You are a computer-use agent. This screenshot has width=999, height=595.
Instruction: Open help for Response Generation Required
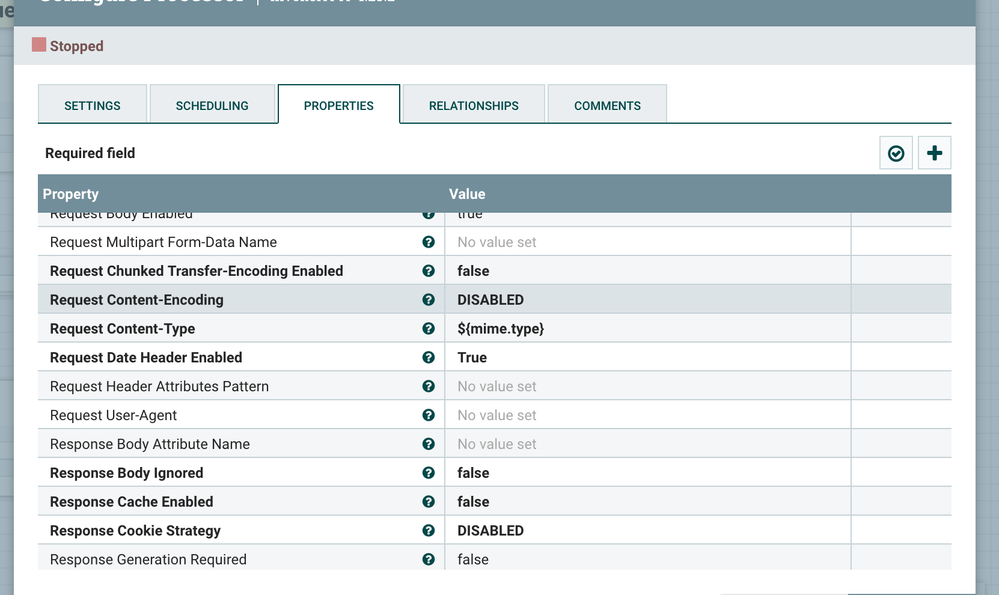click(428, 559)
